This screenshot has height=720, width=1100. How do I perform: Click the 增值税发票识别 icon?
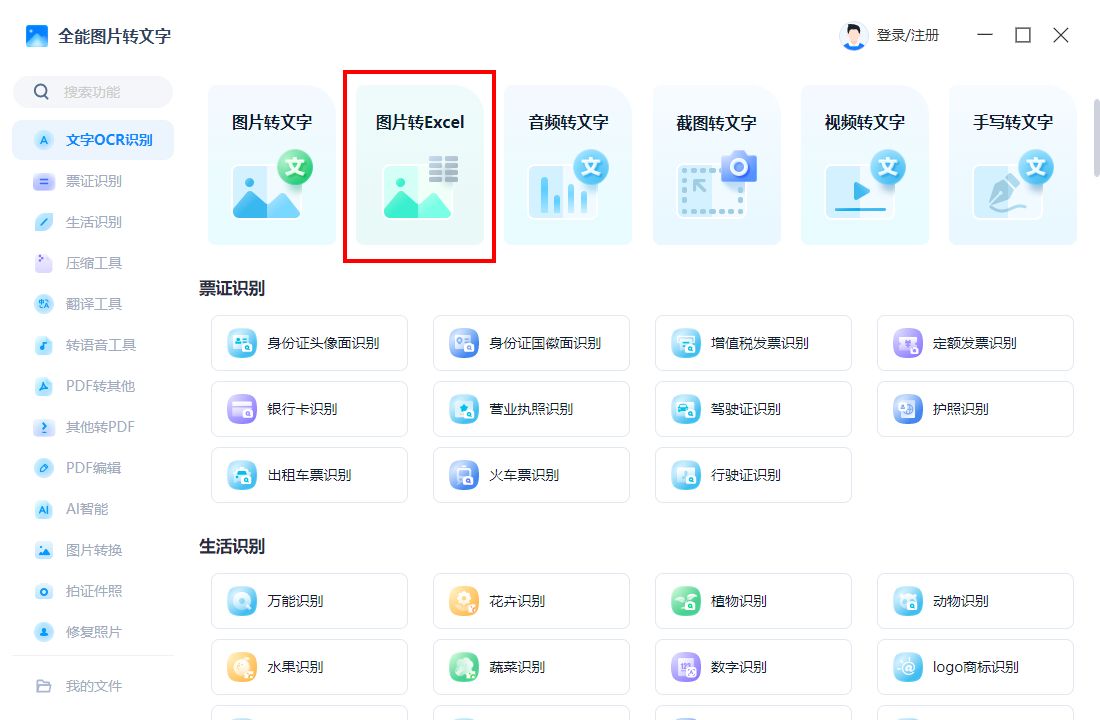tap(685, 343)
